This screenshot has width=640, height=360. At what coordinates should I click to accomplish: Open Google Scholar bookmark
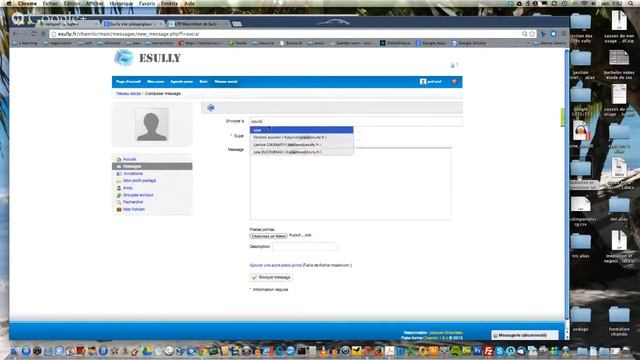pos(469,43)
